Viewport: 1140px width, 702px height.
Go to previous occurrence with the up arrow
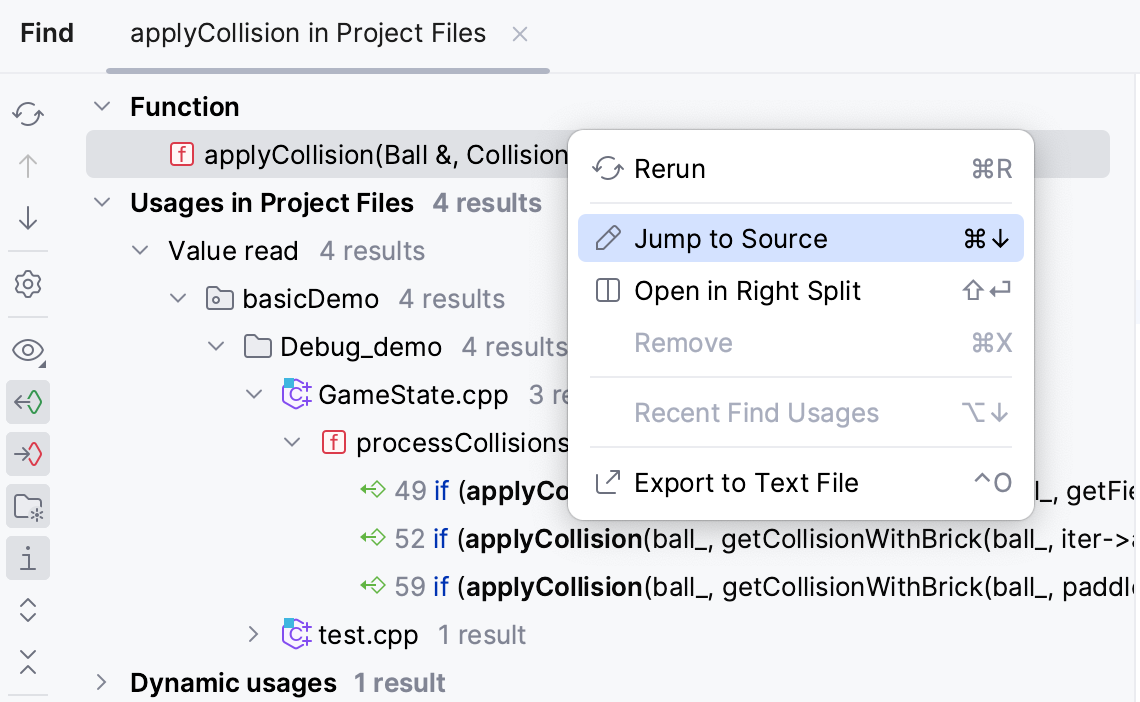coord(28,166)
